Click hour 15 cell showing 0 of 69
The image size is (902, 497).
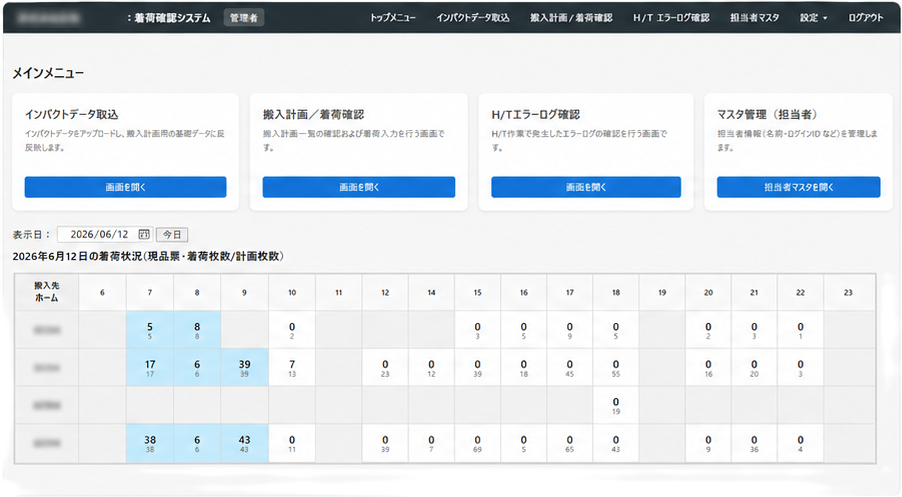tap(477, 443)
